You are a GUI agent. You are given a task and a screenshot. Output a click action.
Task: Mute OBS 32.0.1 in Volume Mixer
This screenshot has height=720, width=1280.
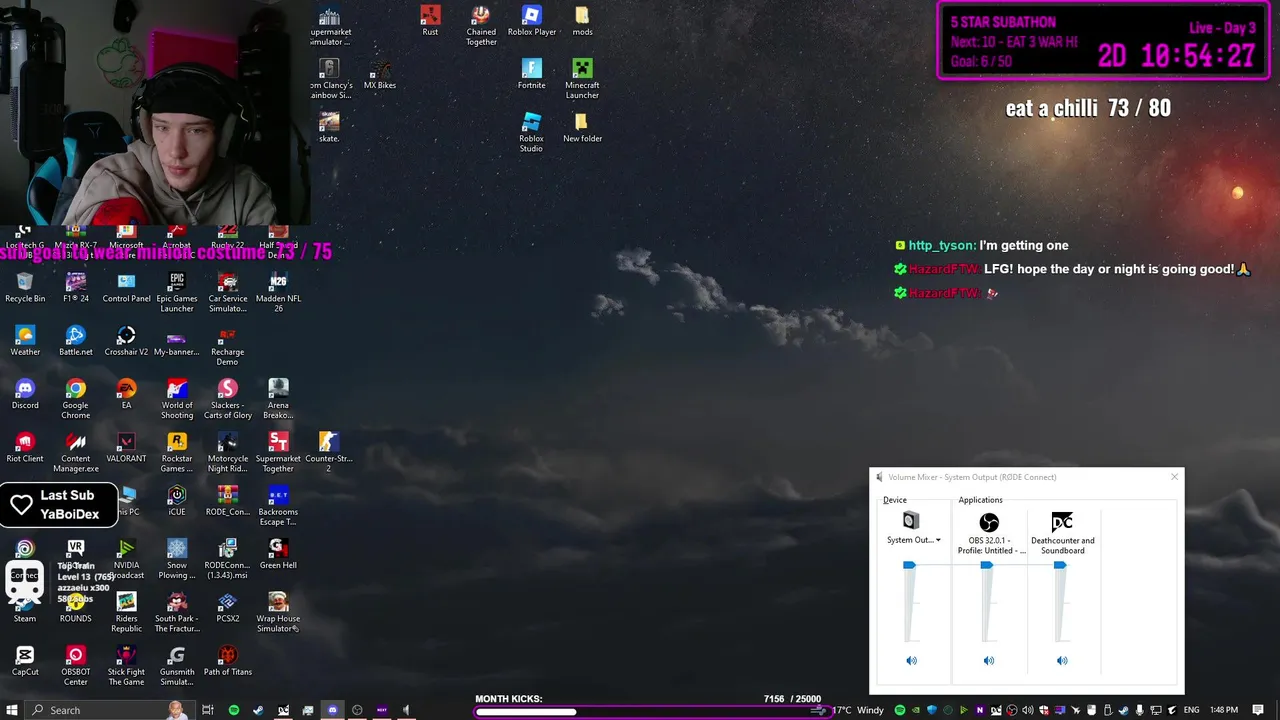989,660
